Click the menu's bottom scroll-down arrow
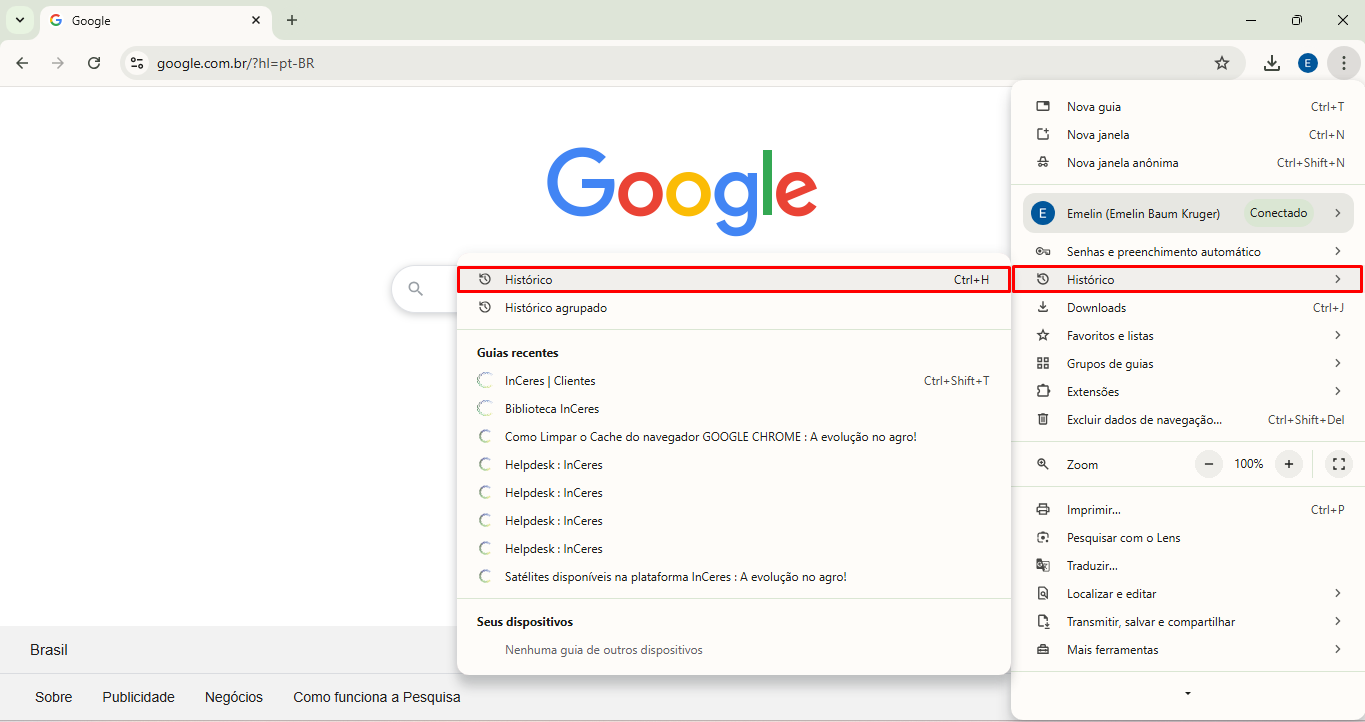Viewport: 1365px width, 722px height. coord(1188,693)
